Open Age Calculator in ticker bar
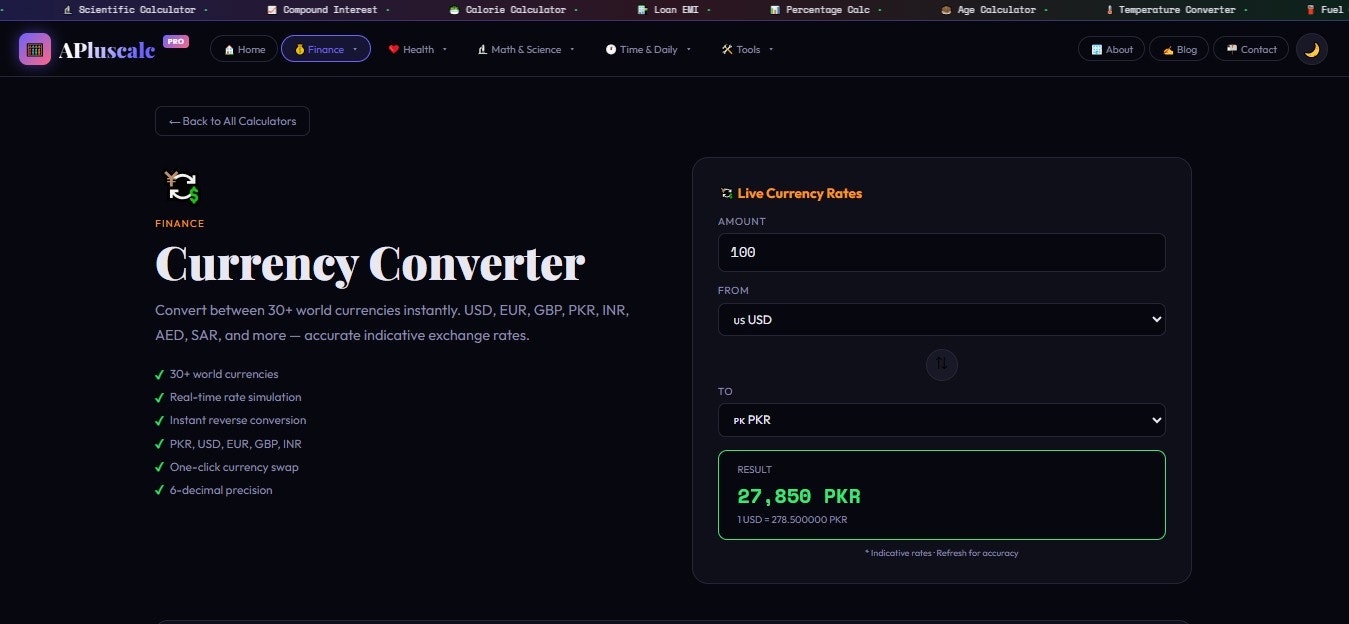The height and width of the screenshot is (624, 1349). [x=987, y=10]
